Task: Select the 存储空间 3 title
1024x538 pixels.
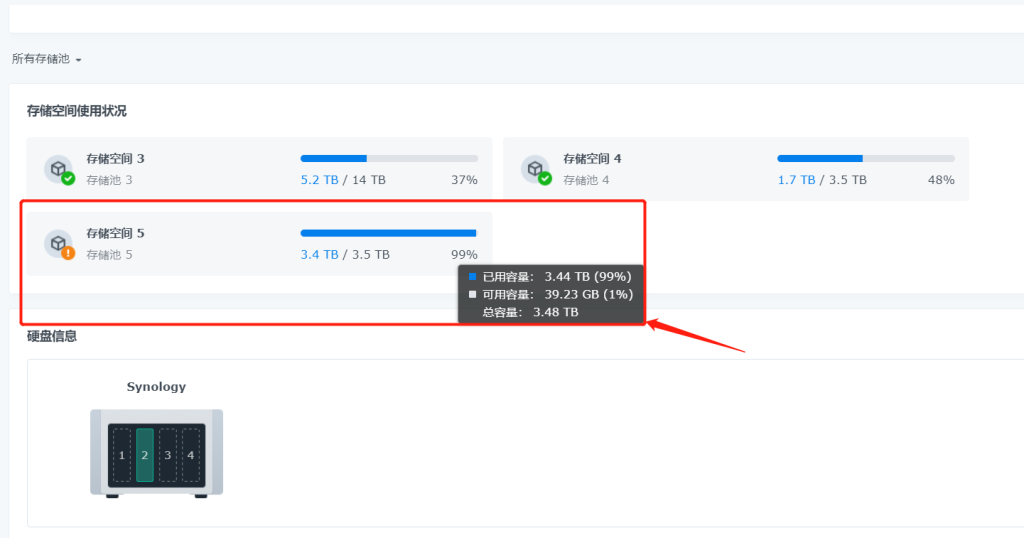Action: point(115,159)
